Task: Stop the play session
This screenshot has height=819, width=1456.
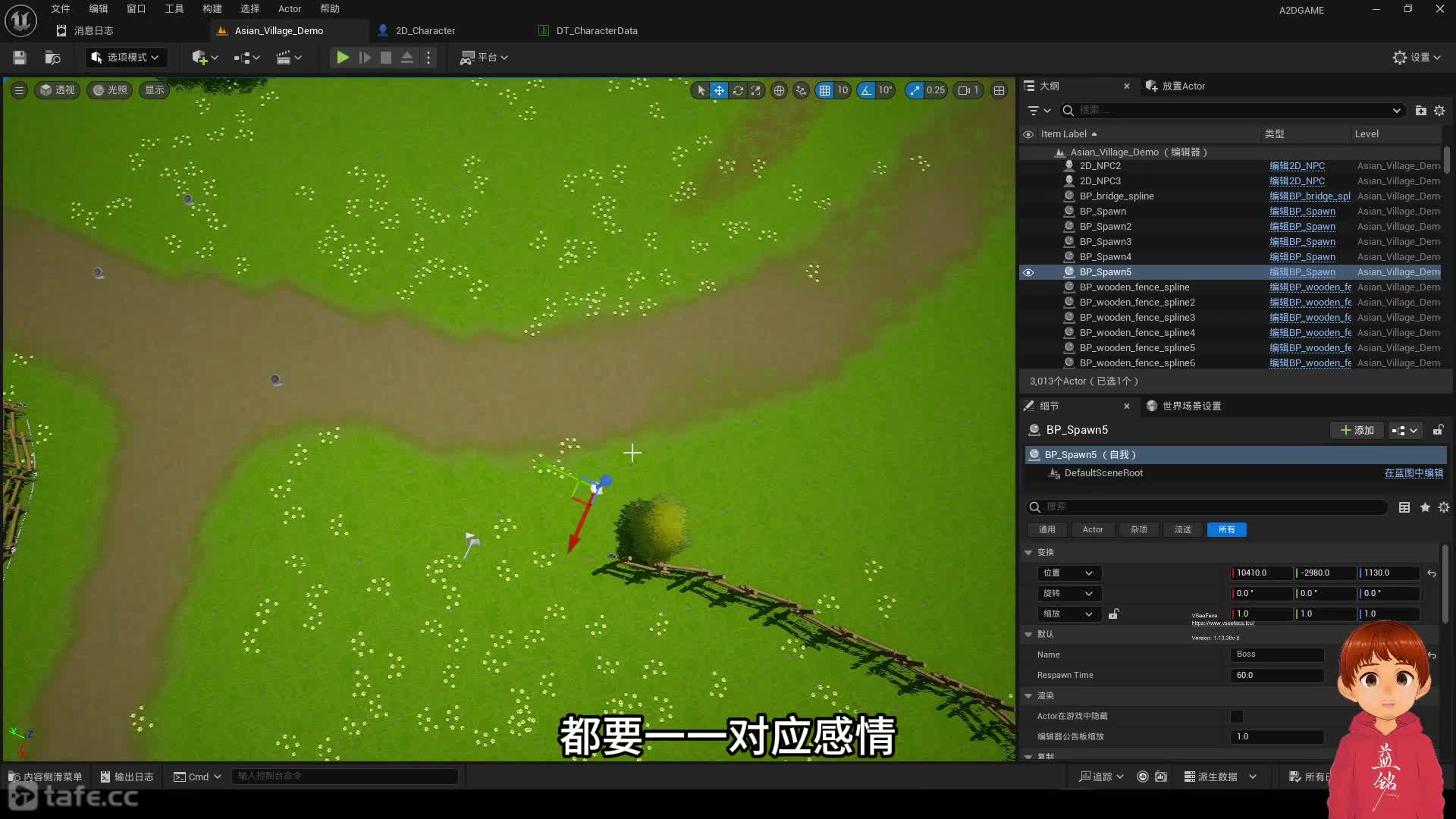Action: tap(386, 58)
